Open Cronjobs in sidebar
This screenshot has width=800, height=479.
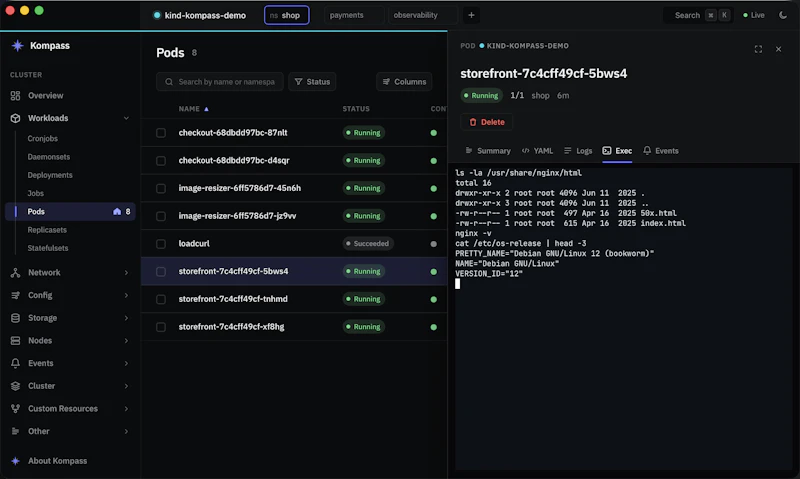click(x=43, y=138)
